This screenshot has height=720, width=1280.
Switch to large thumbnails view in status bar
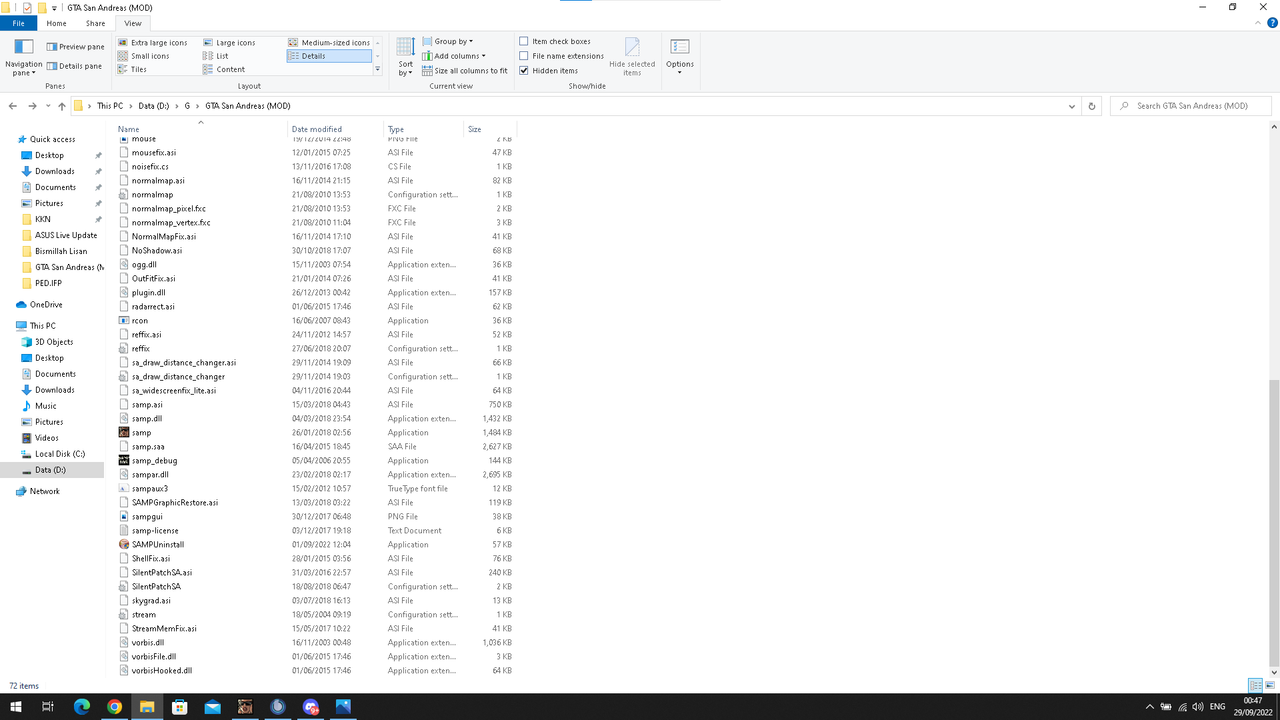pos(1270,686)
